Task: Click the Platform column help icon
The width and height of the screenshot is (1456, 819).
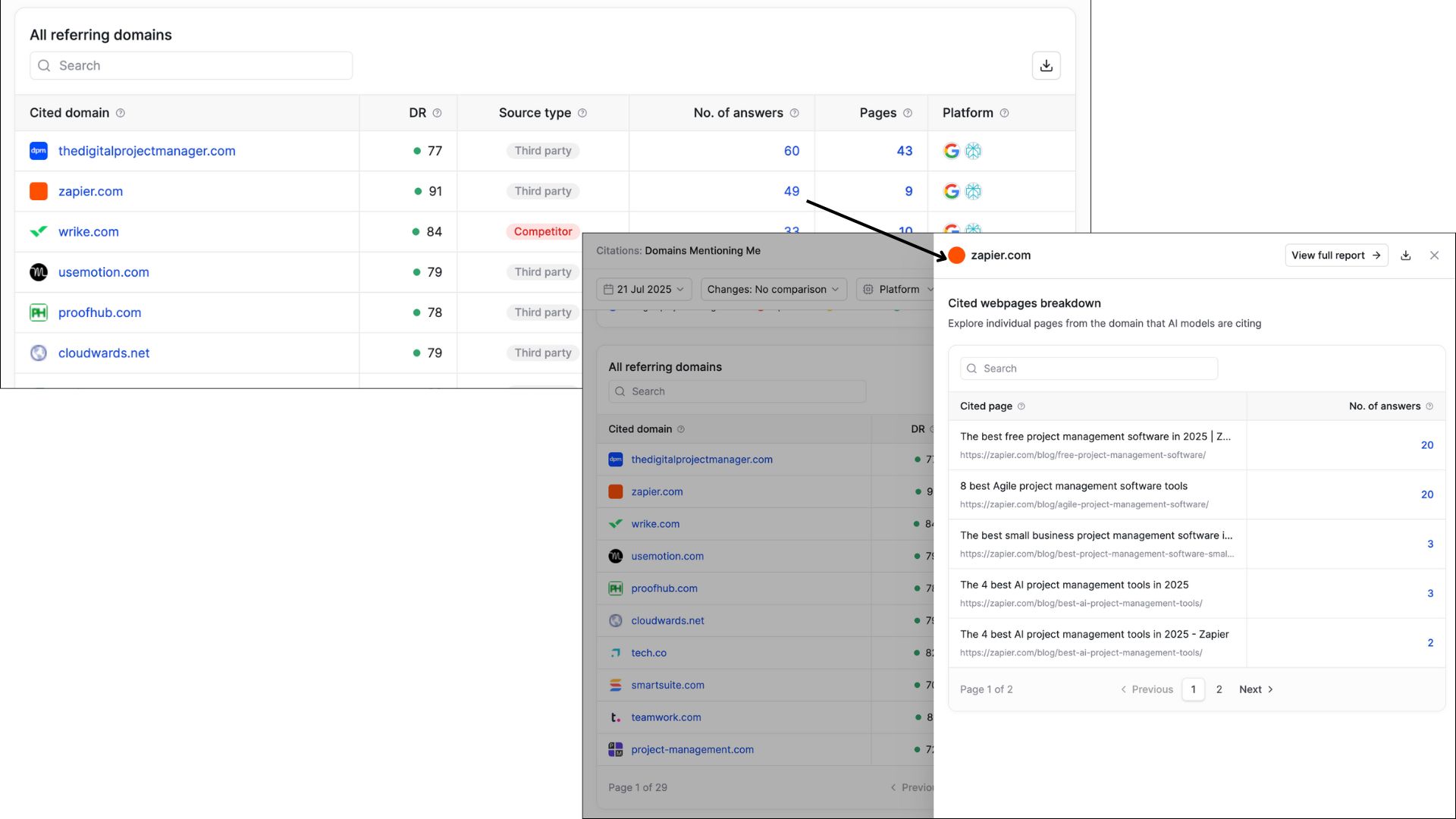Action: (x=1004, y=113)
